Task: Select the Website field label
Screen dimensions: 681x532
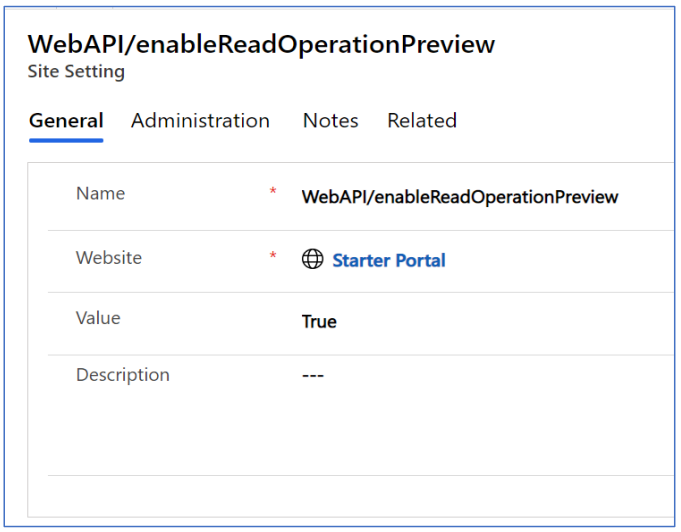Action: [x=109, y=257]
